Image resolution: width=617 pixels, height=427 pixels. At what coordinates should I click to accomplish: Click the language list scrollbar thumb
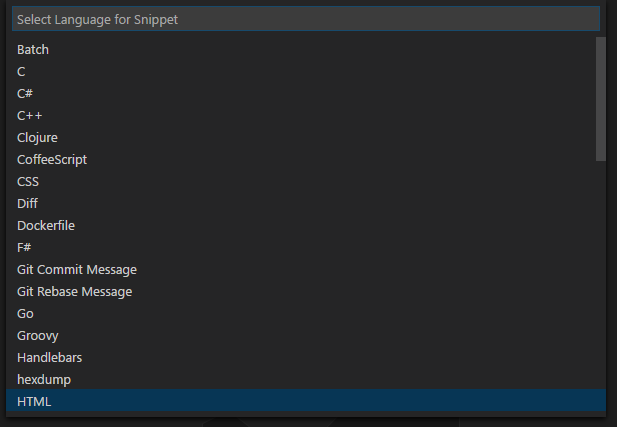tap(600, 99)
